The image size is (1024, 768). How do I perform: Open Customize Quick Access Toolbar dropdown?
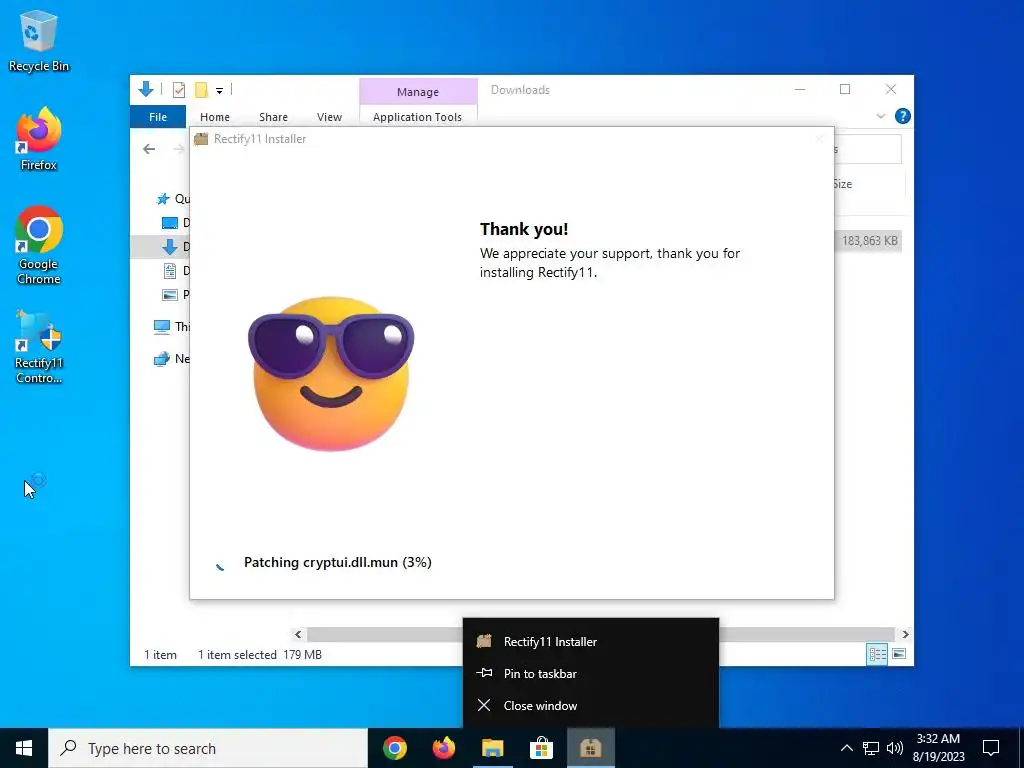[219, 90]
